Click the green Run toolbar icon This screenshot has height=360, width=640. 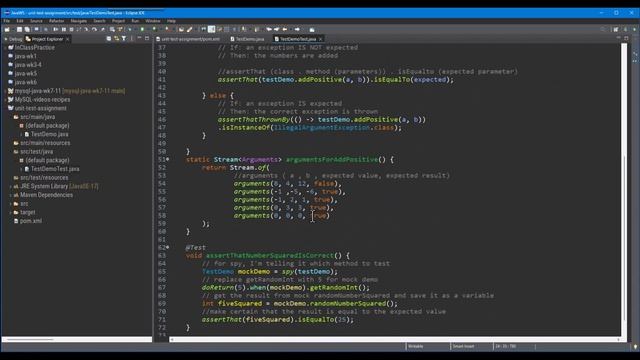[142, 29]
